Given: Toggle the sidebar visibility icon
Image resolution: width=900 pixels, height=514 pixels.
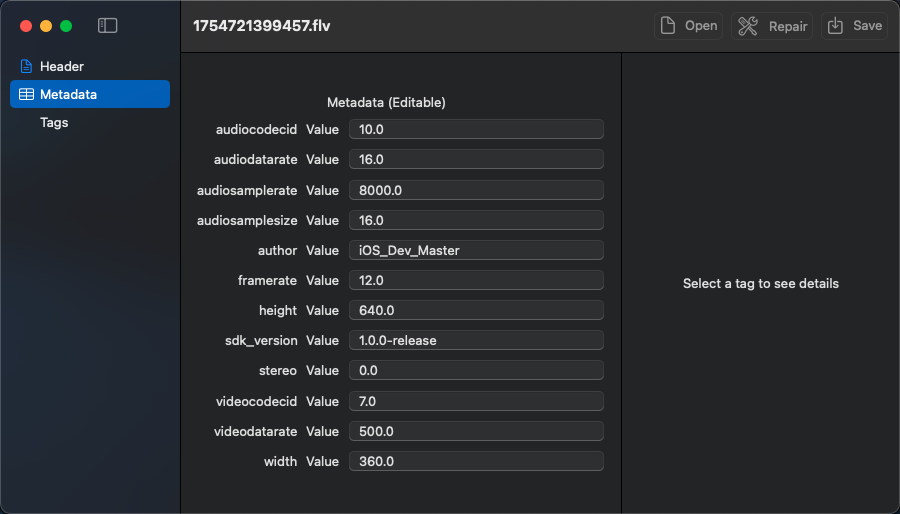Looking at the screenshot, I should click(x=107, y=26).
